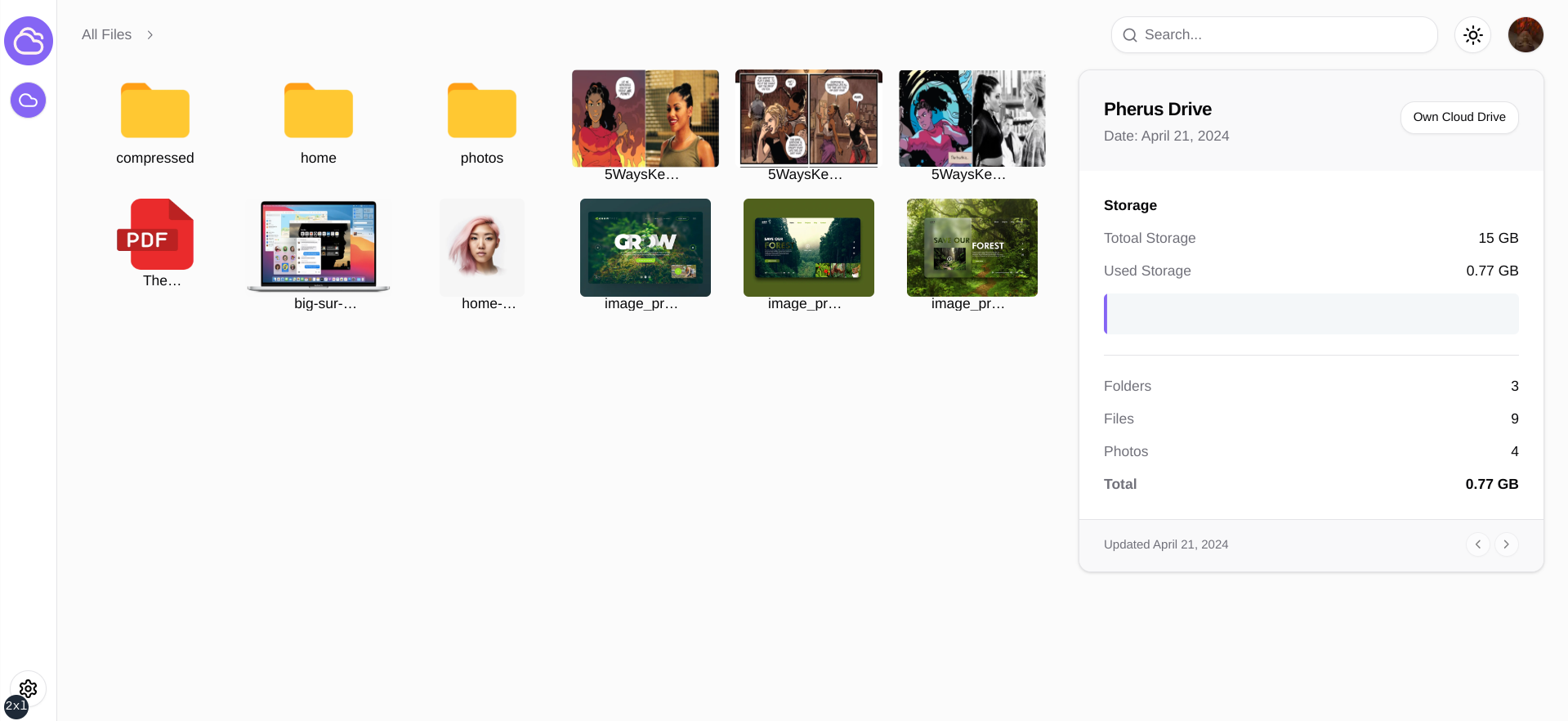Click the Folders count row label
1568x721 pixels.
coord(1128,386)
